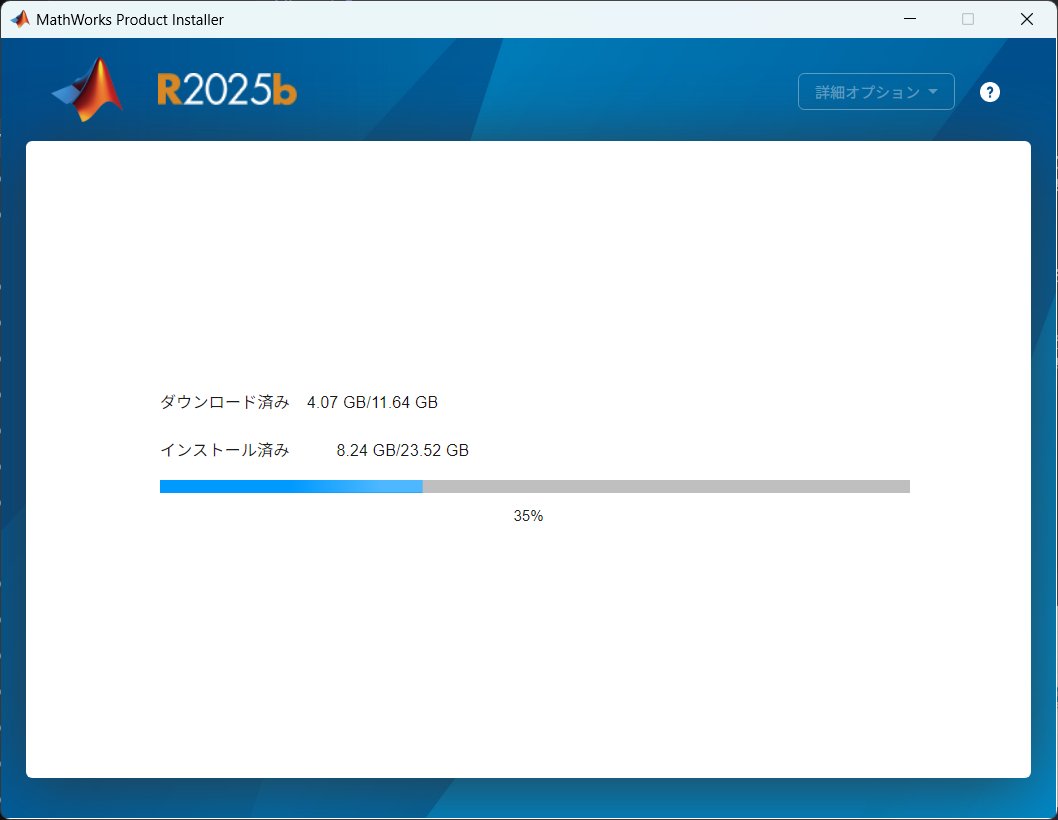The width and height of the screenshot is (1058, 820).
Task: Click the MATLAB logo in header
Action: click(x=88, y=90)
